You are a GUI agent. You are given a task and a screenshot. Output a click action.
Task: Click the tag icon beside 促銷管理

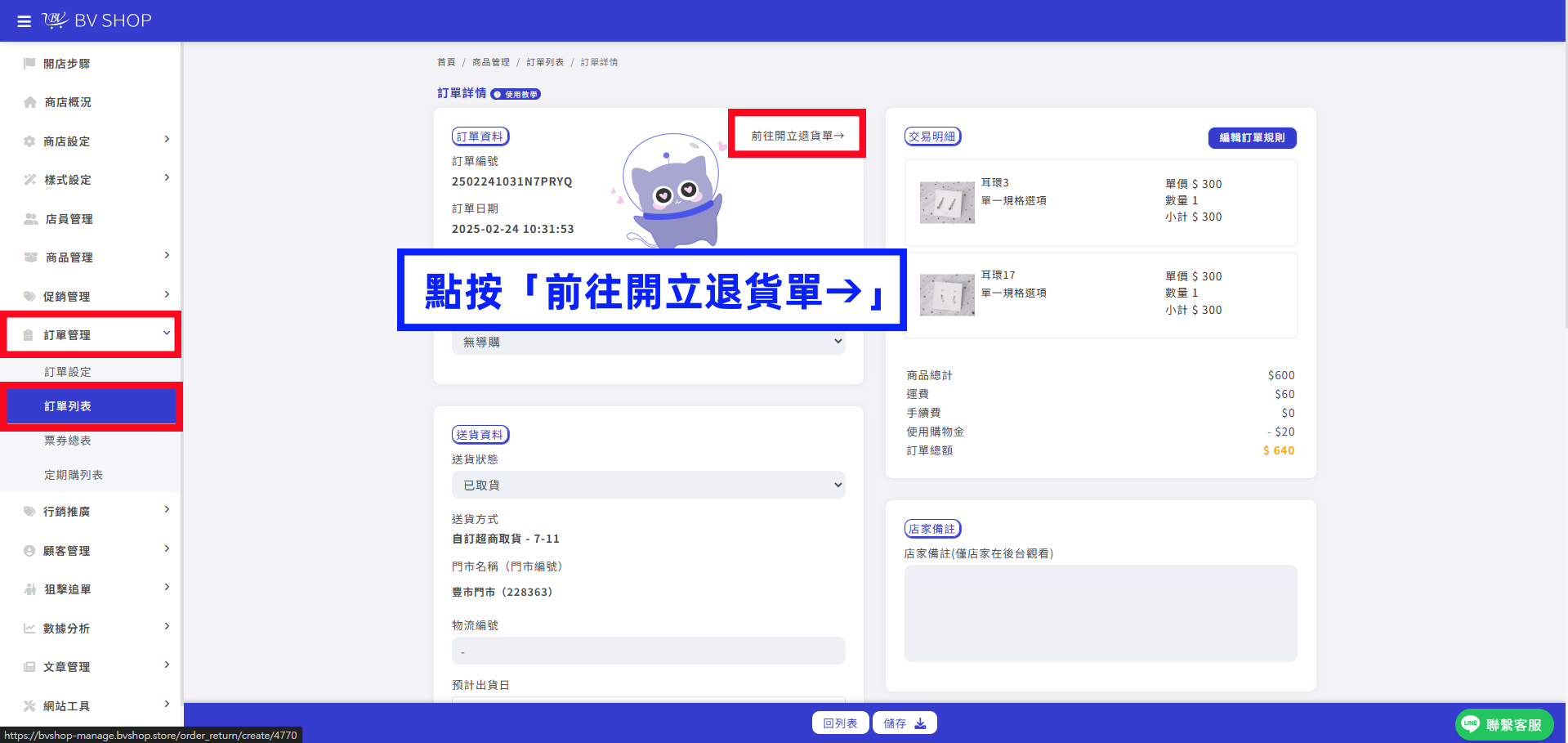[29, 296]
